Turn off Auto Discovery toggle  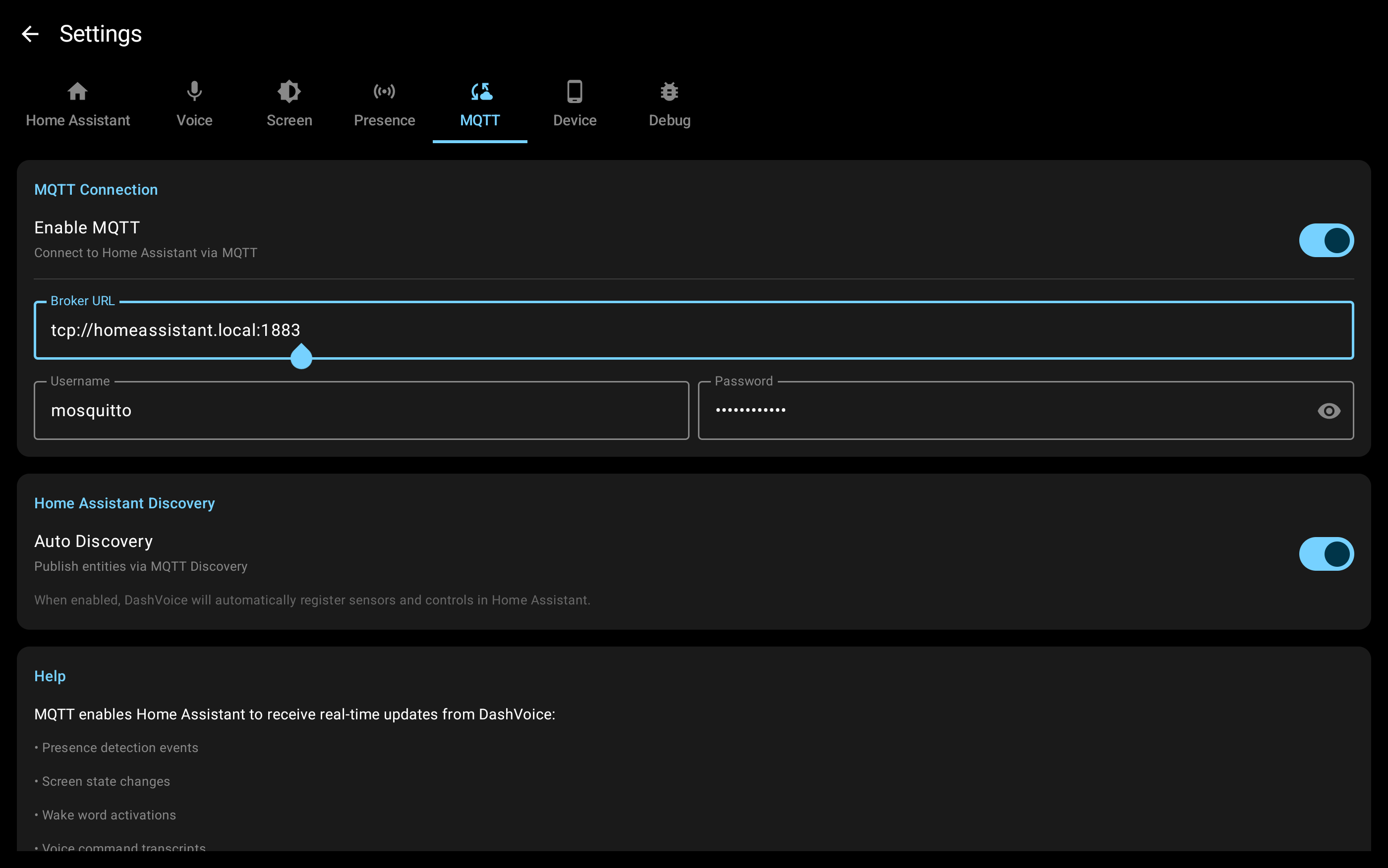[1326, 554]
